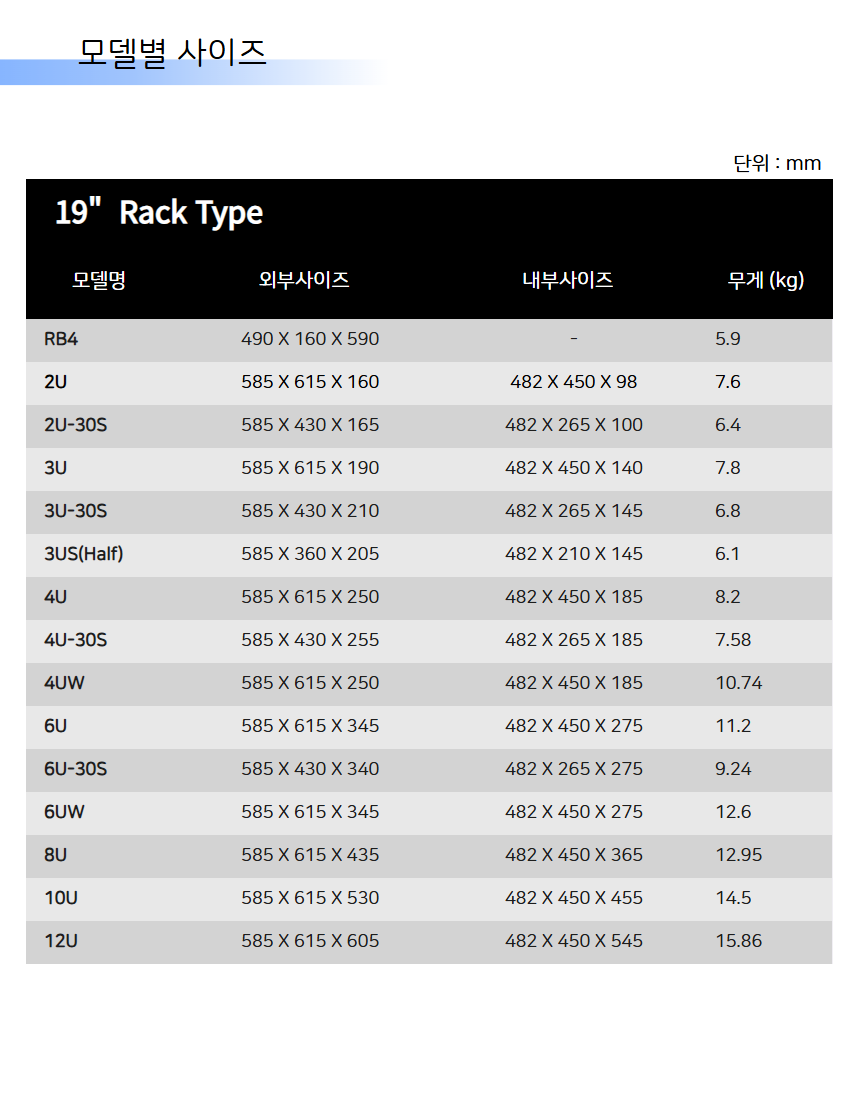
Task: Click the 모델명 column header
Action: (99, 280)
